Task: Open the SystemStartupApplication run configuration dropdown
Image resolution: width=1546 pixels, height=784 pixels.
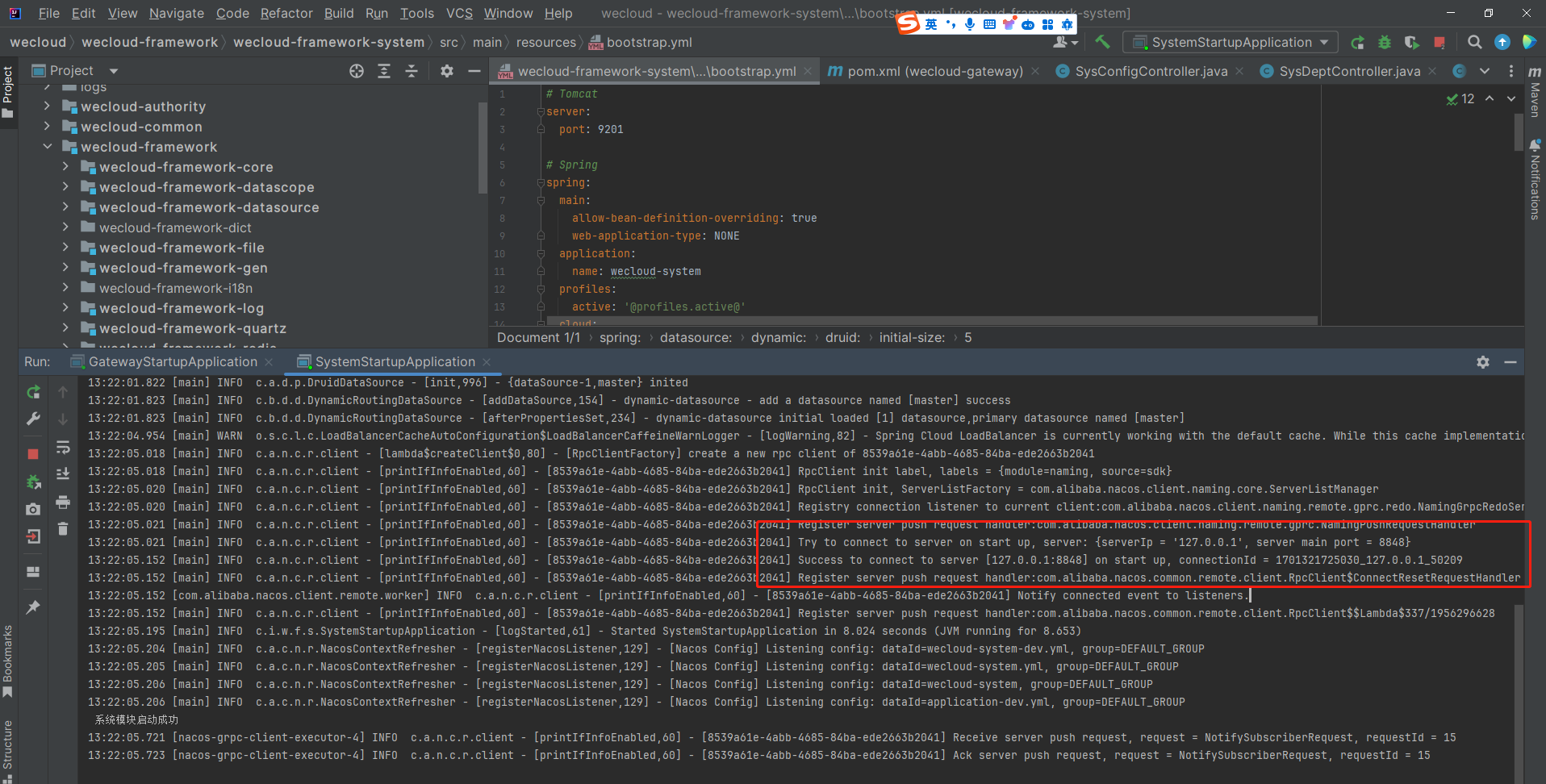Action: tap(1231, 42)
